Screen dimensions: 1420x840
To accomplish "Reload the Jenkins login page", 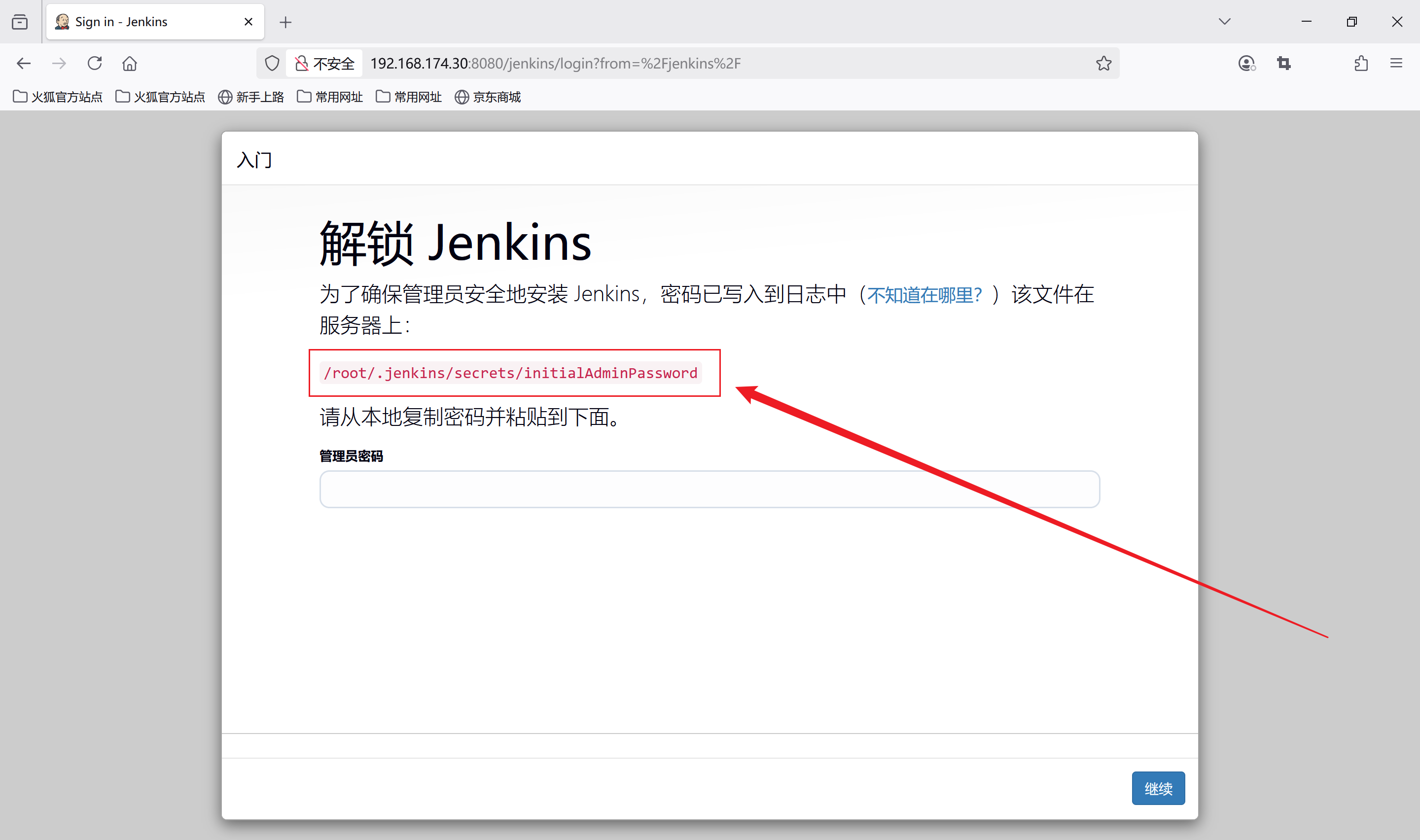I will coord(95,64).
